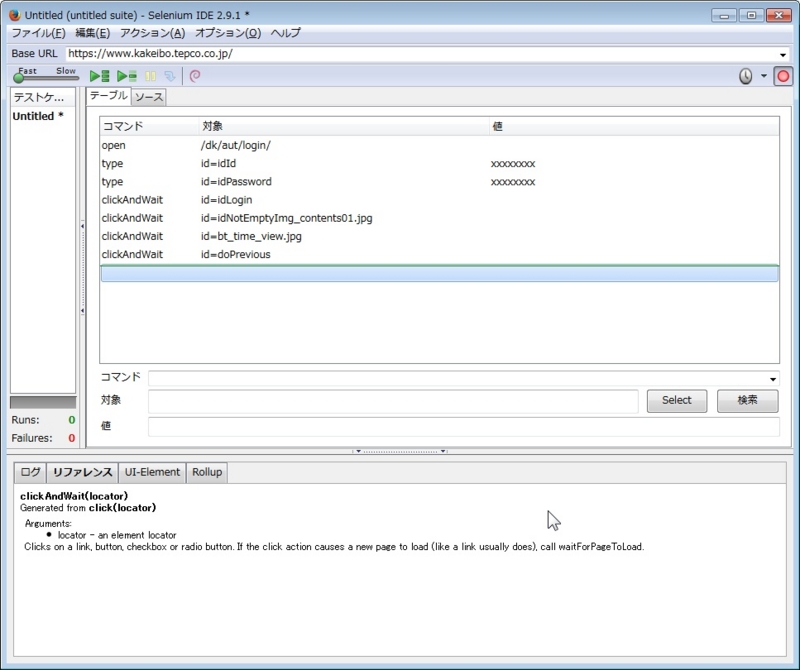Click the Step execution icon

(170, 76)
